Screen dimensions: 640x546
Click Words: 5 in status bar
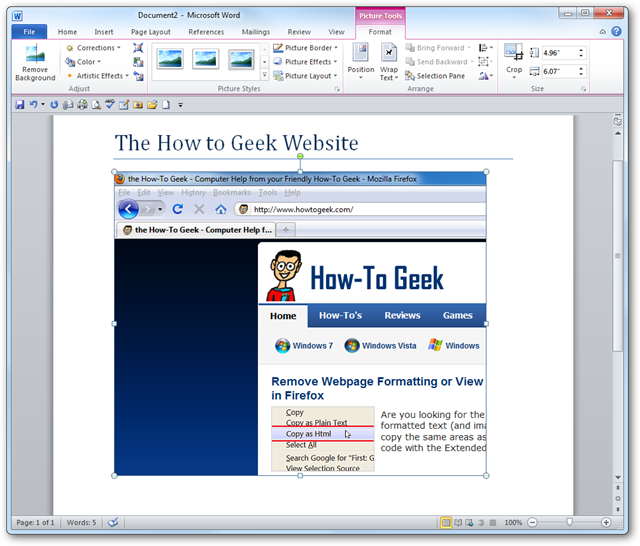click(x=81, y=522)
